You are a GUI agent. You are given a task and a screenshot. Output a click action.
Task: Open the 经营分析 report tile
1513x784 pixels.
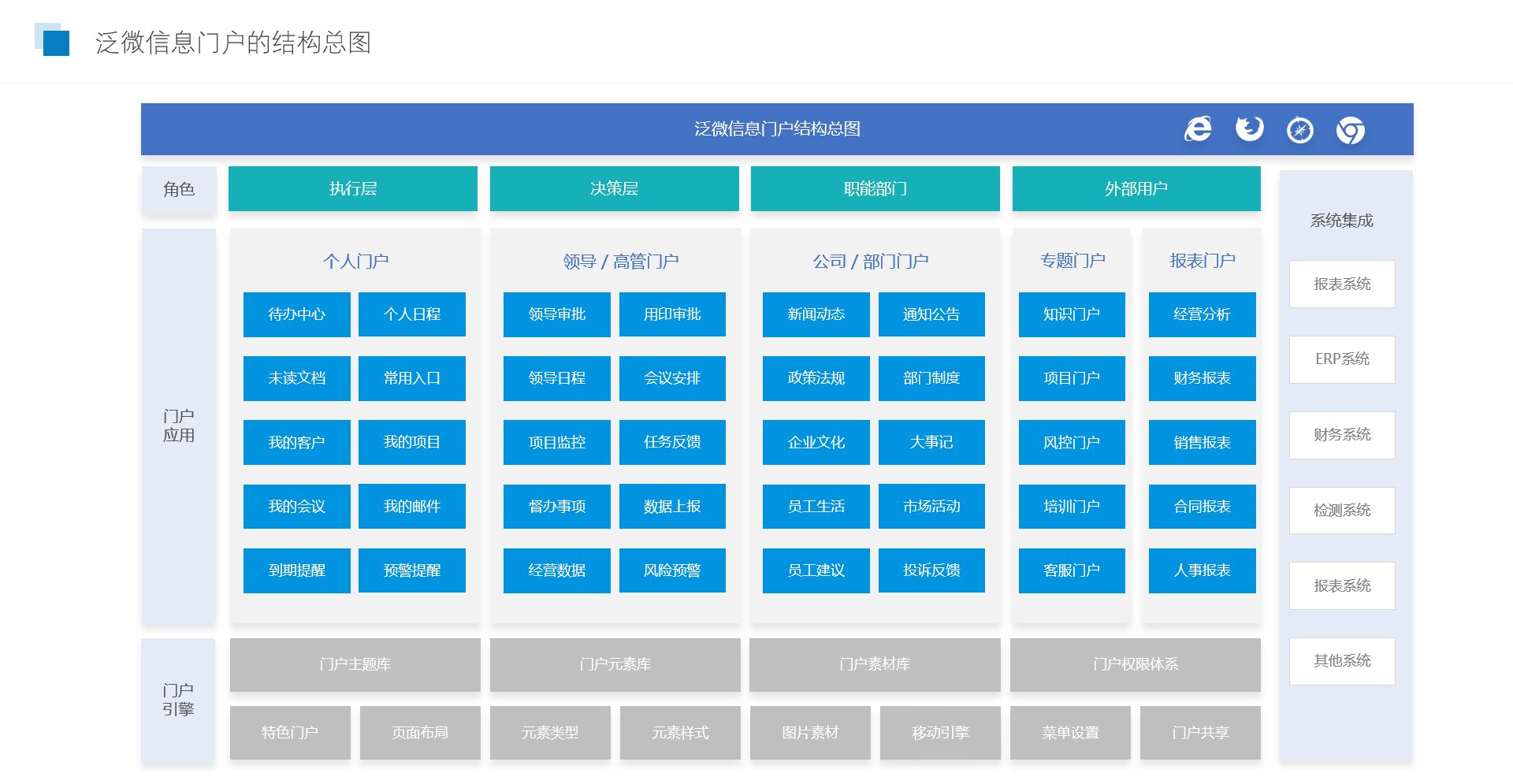click(x=1202, y=314)
